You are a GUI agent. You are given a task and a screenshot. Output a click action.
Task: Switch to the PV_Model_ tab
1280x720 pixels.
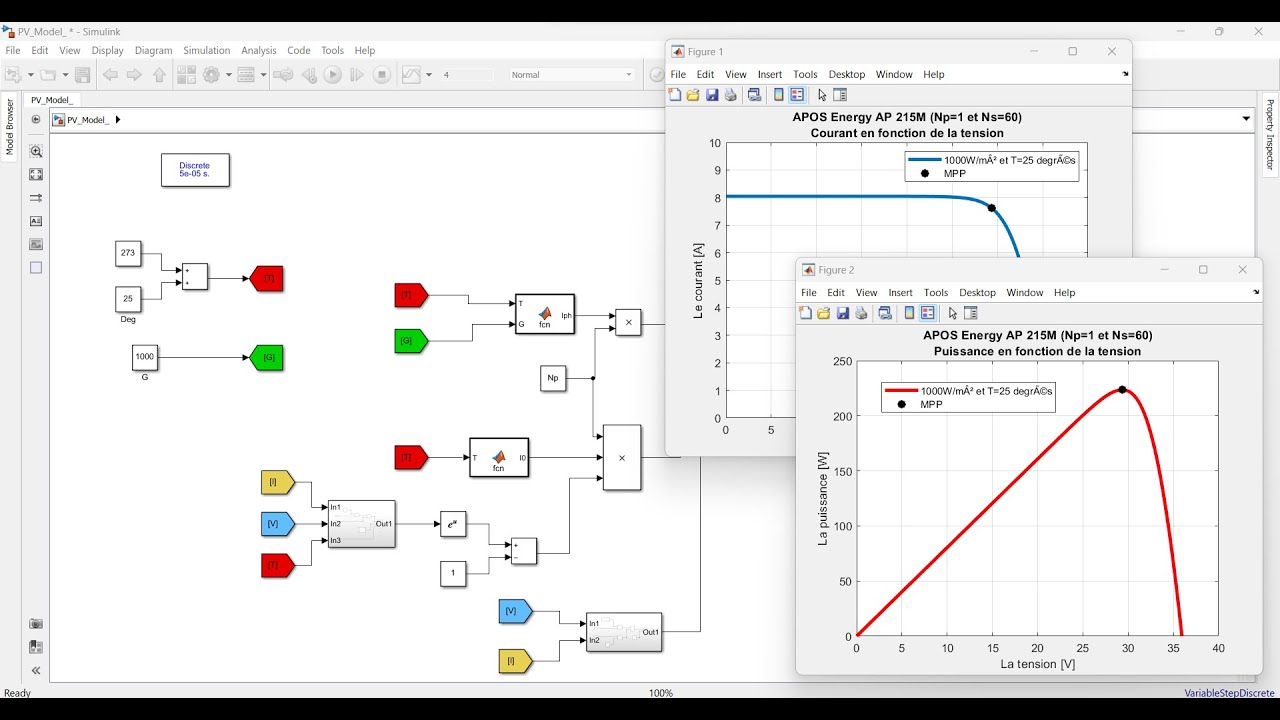click(51, 100)
